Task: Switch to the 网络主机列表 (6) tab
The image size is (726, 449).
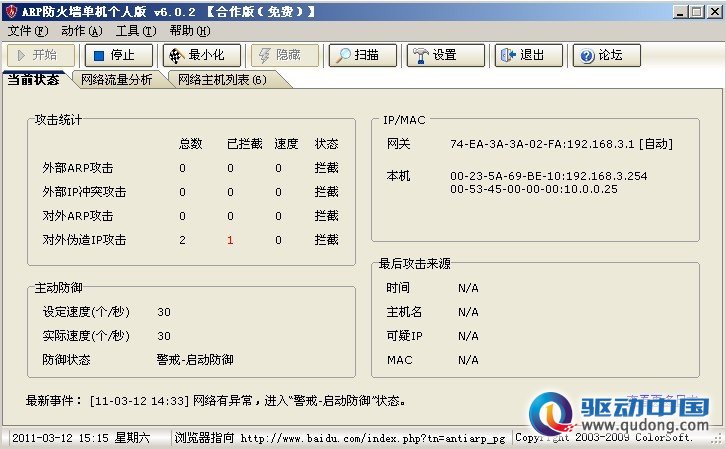Action: click(222, 80)
